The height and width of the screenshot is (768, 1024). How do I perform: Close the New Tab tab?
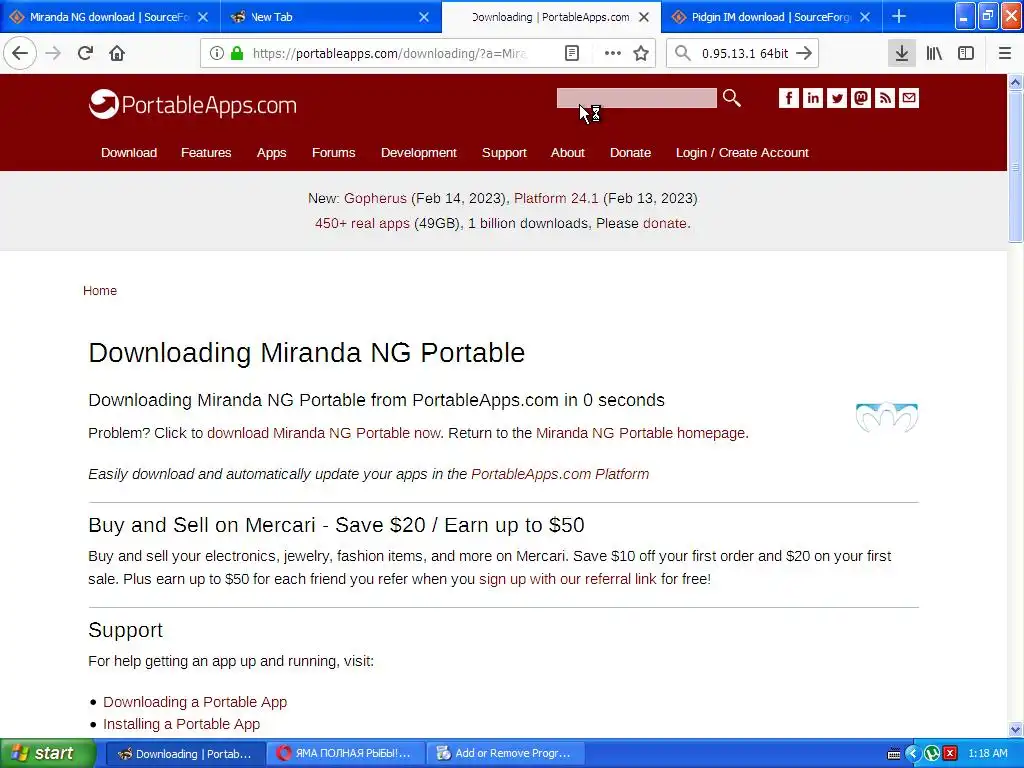pos(424,17)
